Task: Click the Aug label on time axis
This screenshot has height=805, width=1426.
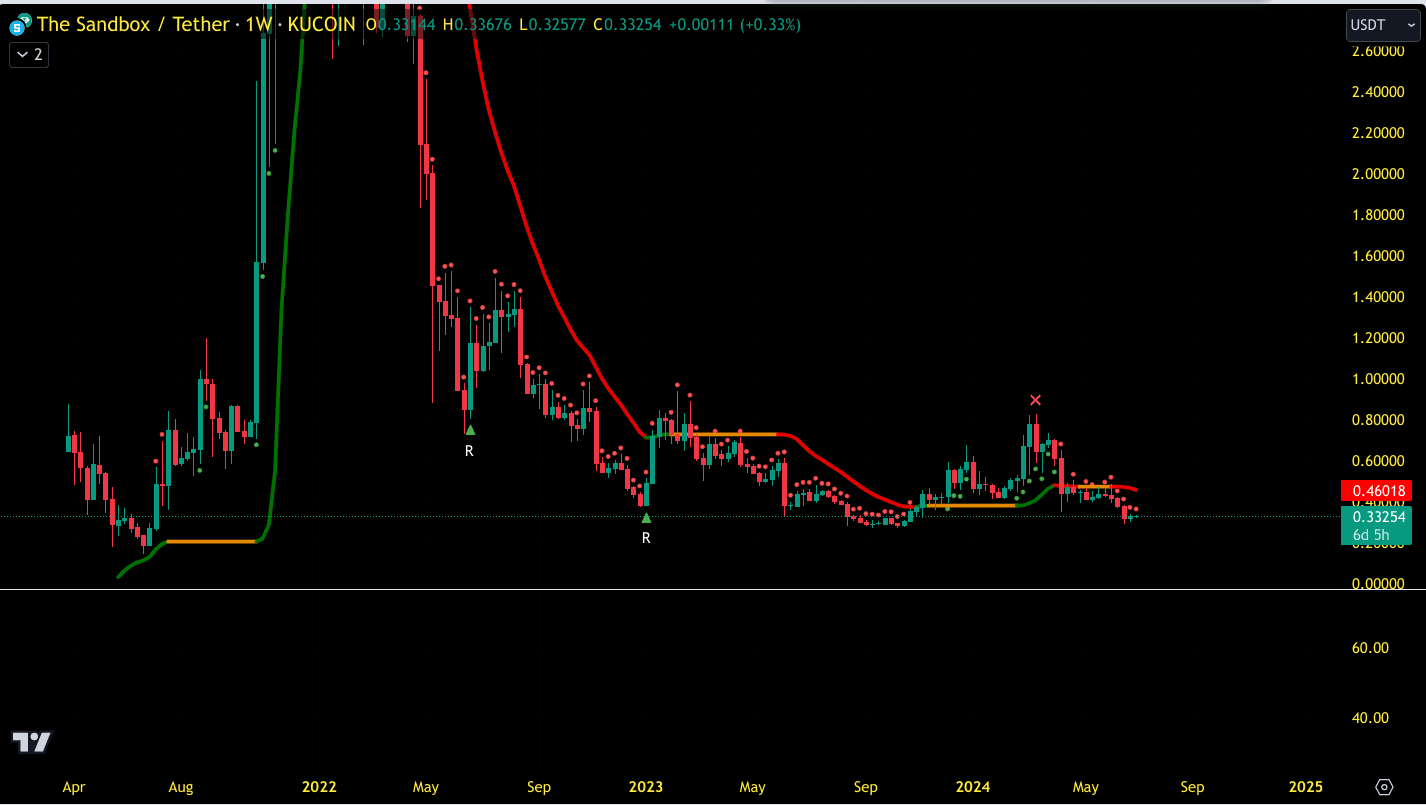Action: [x=181, y=787]
